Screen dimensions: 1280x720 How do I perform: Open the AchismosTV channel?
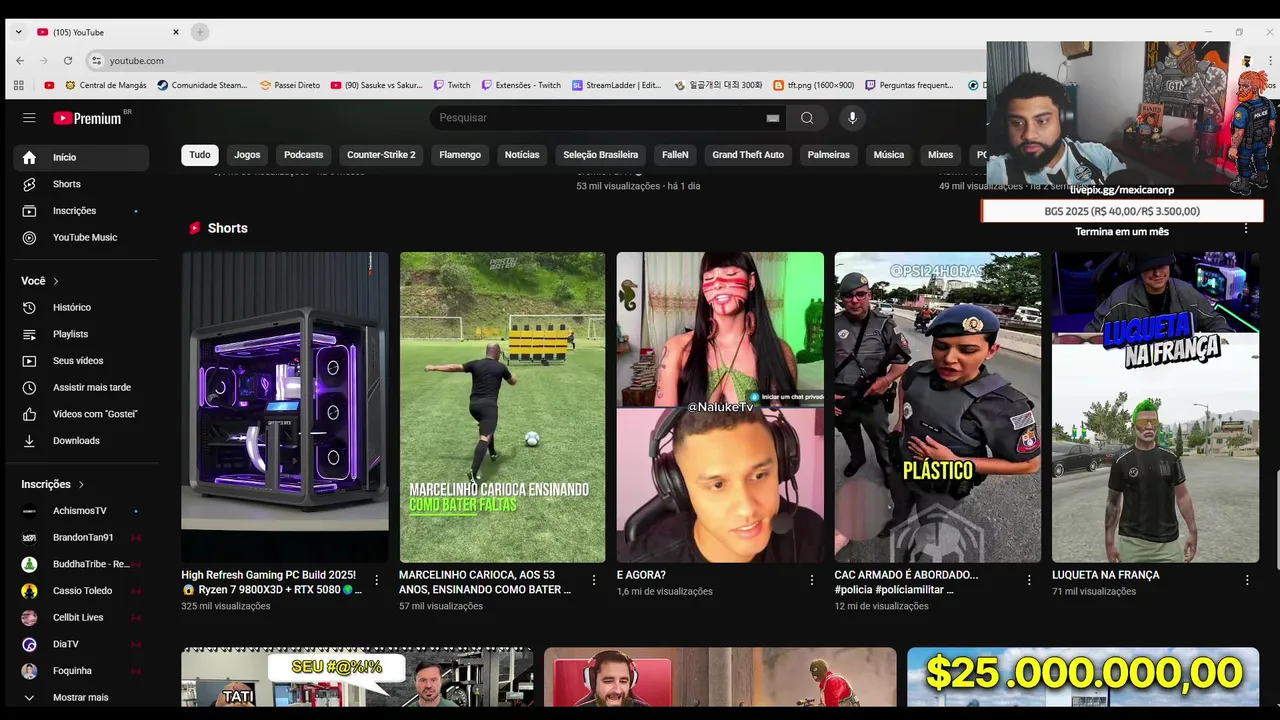81,511
